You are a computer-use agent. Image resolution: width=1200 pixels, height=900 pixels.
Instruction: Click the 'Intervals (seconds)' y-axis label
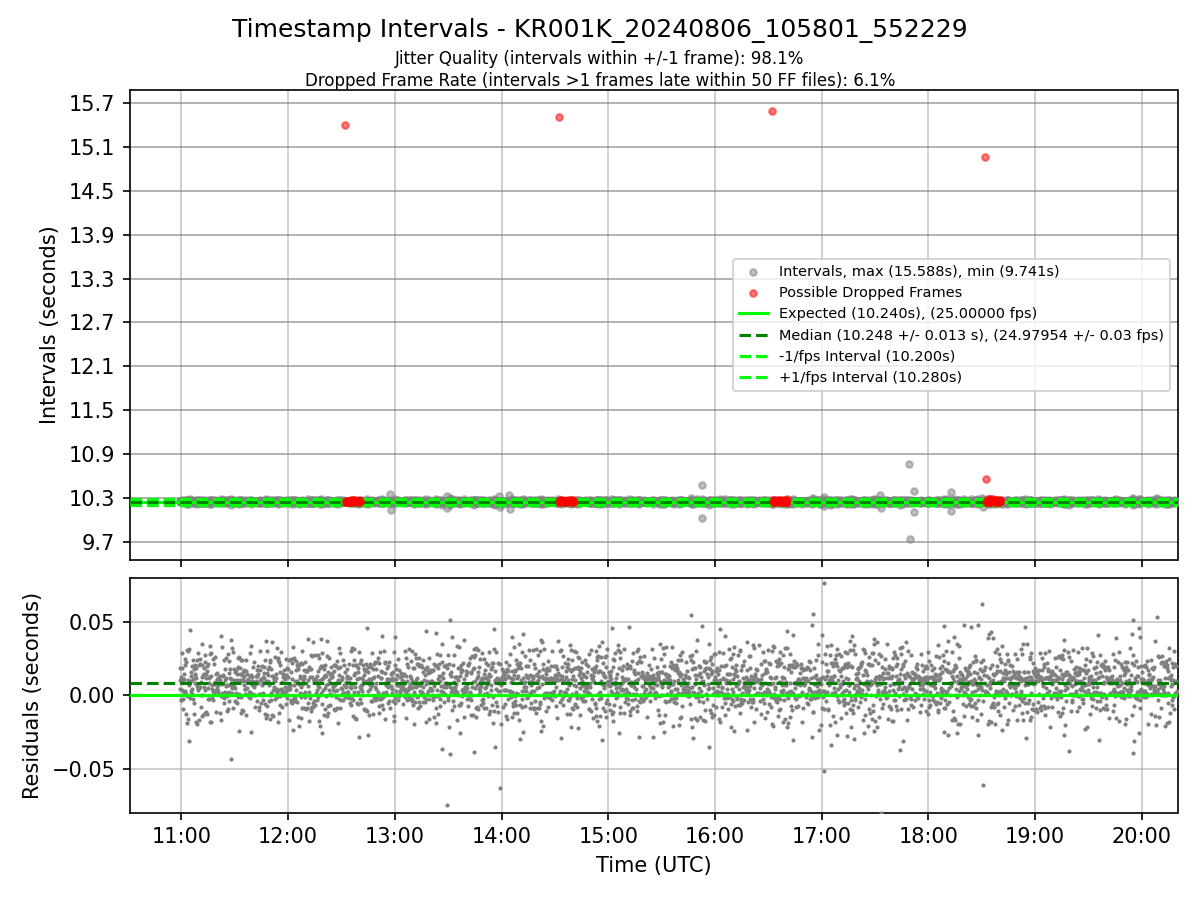48,325
